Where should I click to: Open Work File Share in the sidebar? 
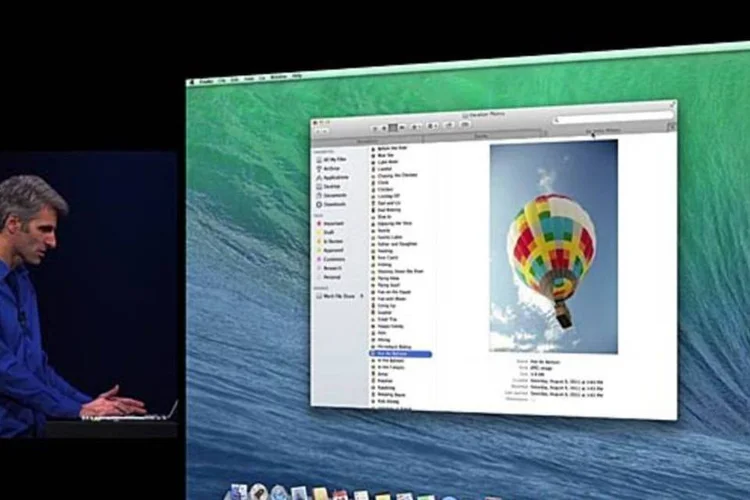pyautogui.click(x=336, y=296)
